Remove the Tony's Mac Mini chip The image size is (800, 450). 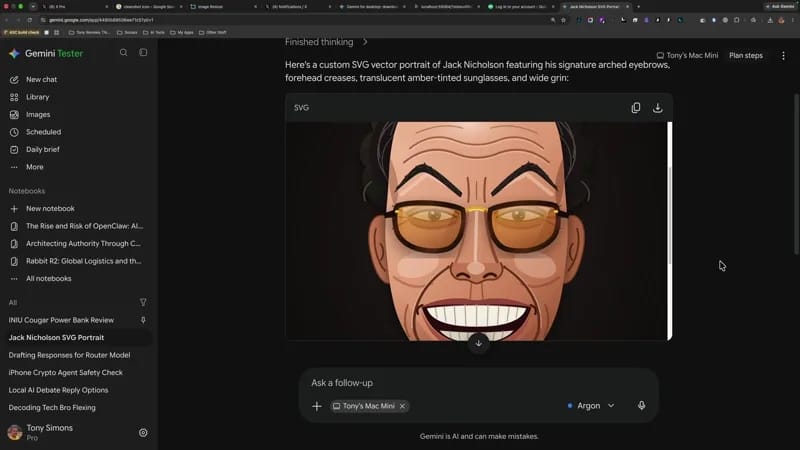pyautogui.click(x=403, y=406)
